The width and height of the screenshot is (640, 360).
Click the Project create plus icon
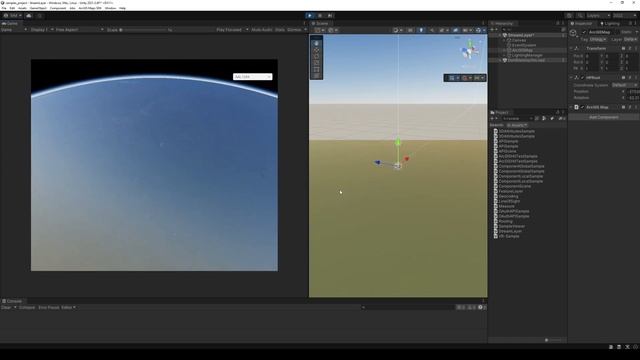pos(492,118)
